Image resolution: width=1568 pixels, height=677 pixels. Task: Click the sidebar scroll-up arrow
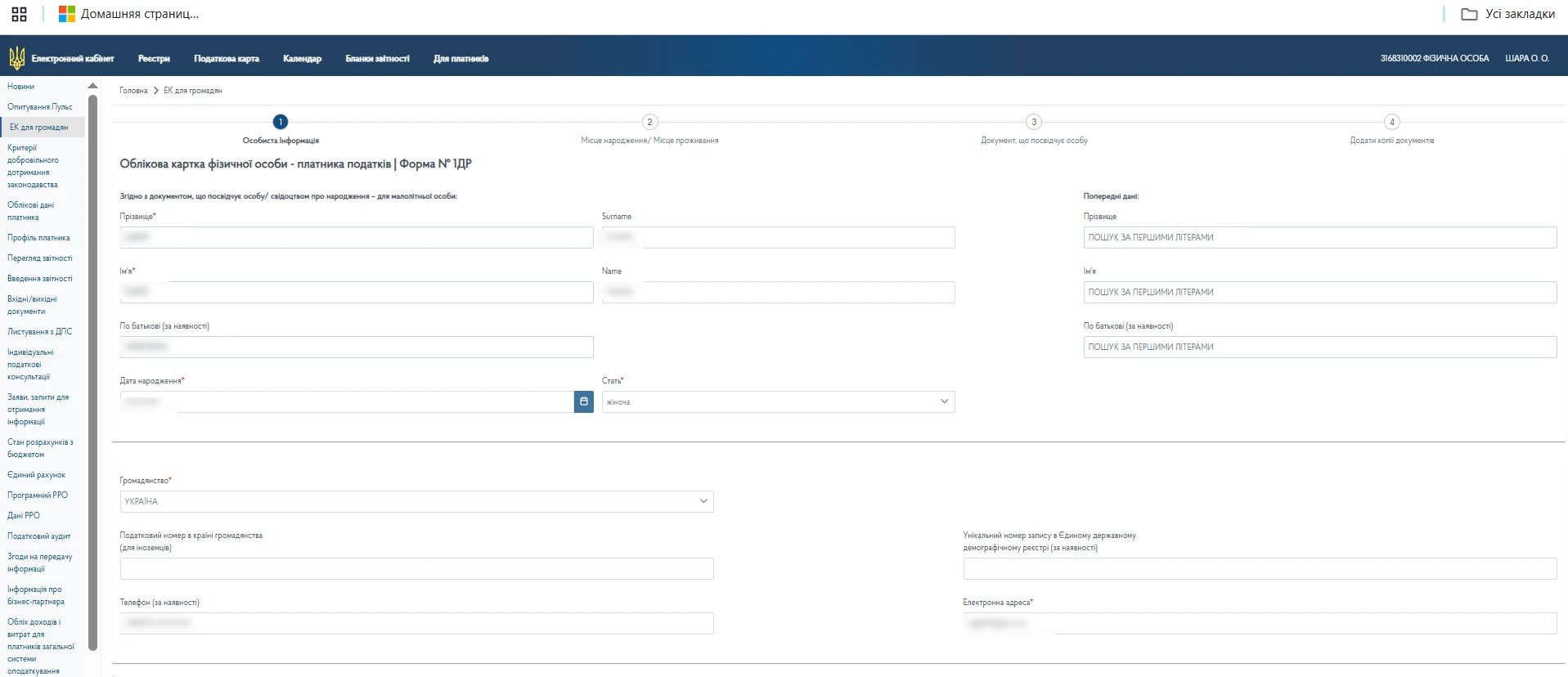pyautogui.click(x=92, y=86)
